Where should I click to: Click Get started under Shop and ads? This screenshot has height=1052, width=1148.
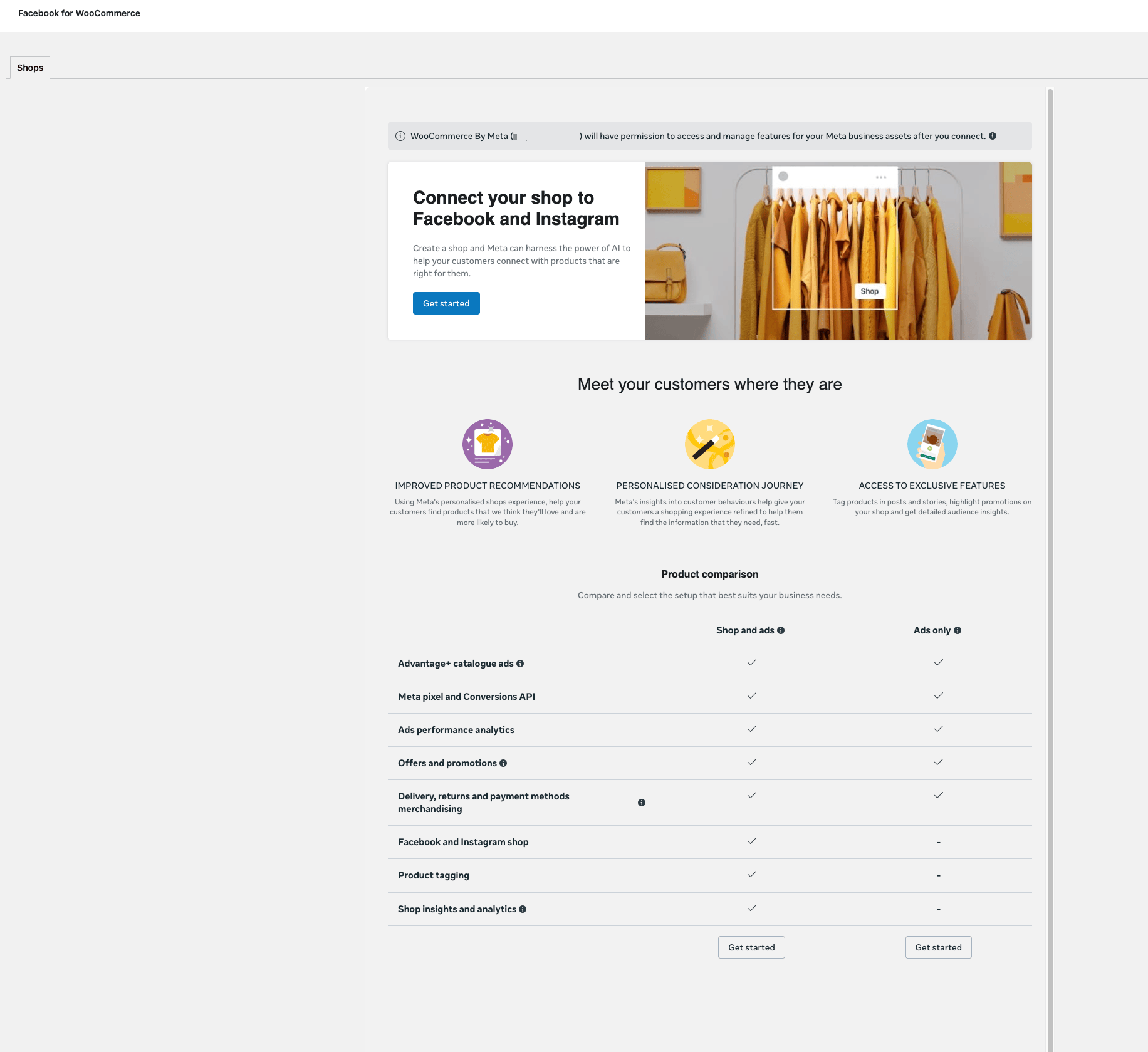pyautogui.click(x=751, y=947)
